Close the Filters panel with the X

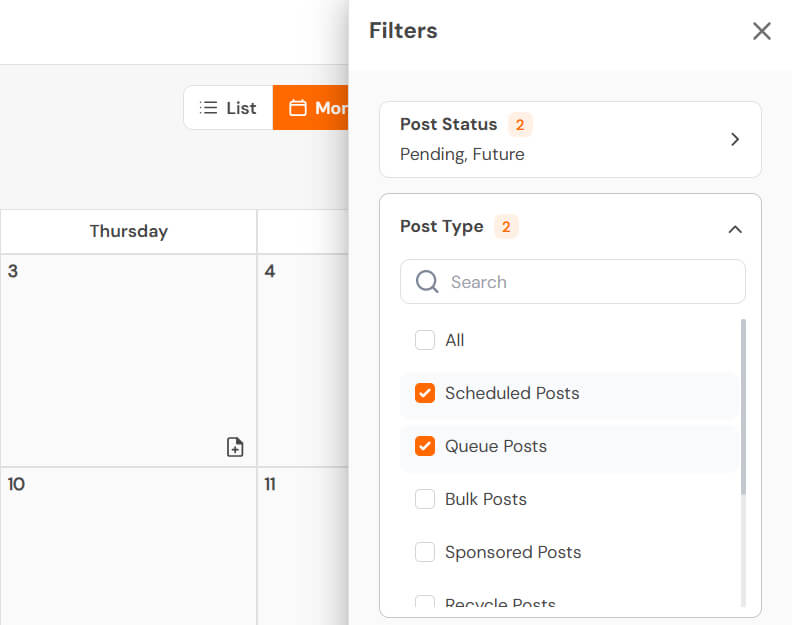pyautogui.click(x=762, y=31)
